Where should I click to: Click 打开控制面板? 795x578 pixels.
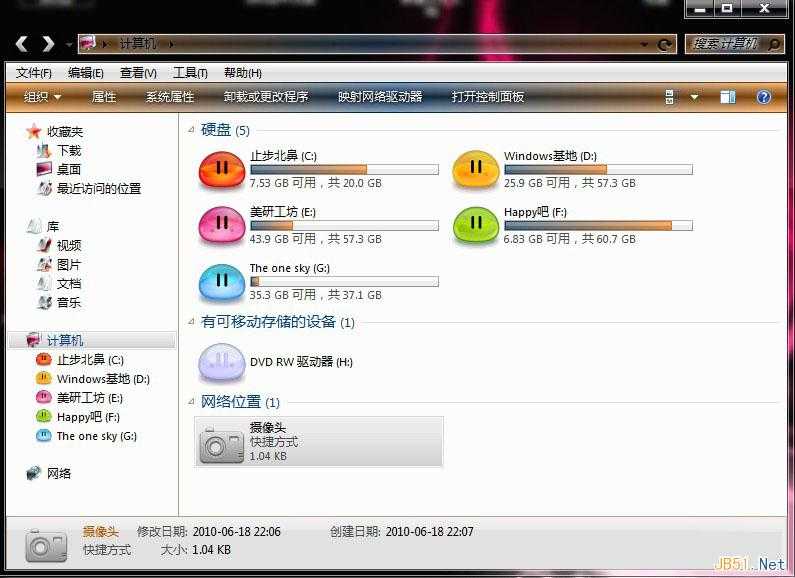click(x=488, y=96)
